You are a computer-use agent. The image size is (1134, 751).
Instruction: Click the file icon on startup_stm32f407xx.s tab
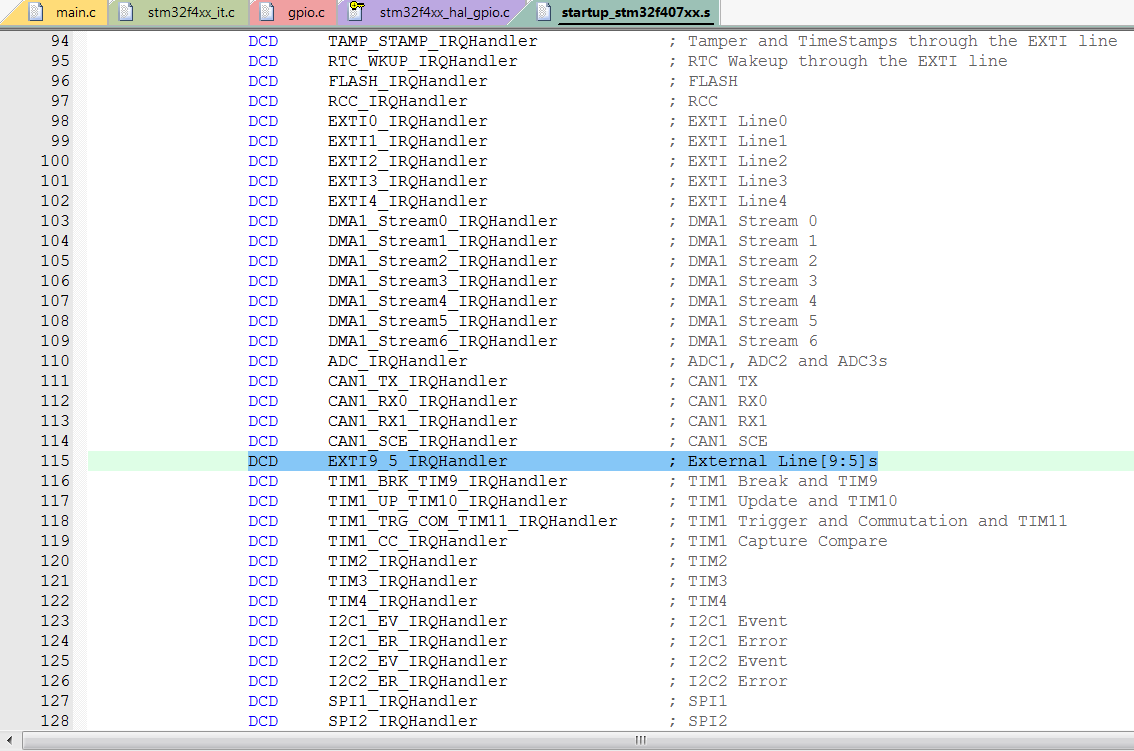(x=544, y=12)
